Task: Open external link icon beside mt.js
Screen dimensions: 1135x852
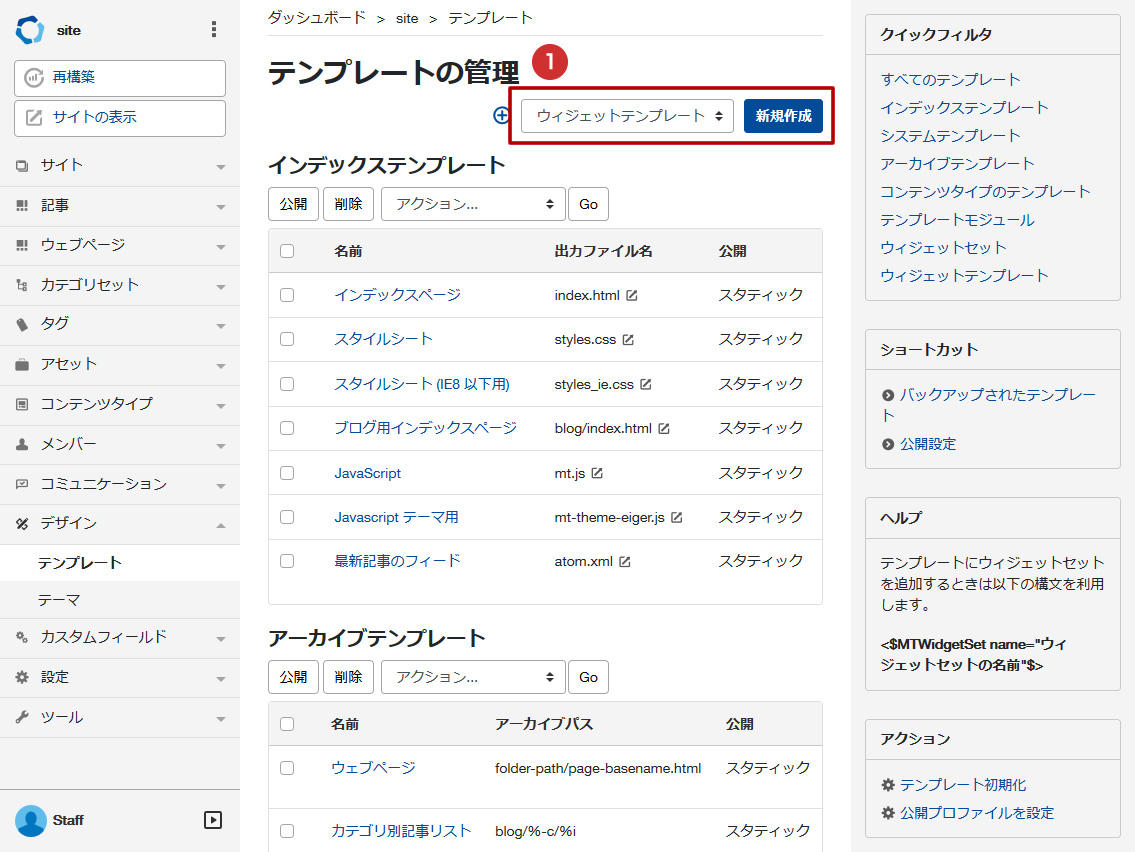Action: (x=597, y=473)
